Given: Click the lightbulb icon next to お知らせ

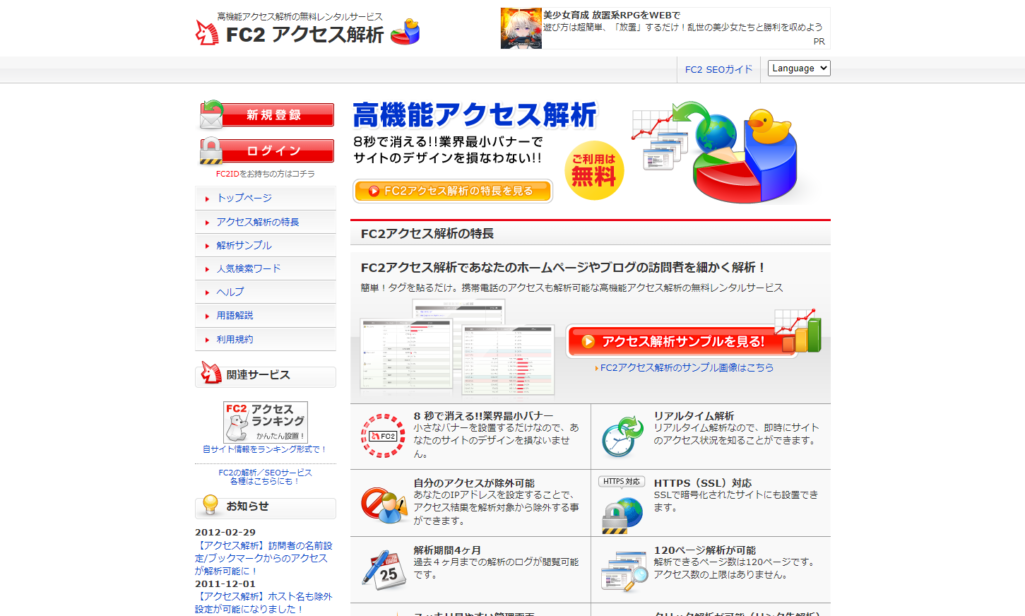Looking at the screenshot, I should [x=211, y=506].
